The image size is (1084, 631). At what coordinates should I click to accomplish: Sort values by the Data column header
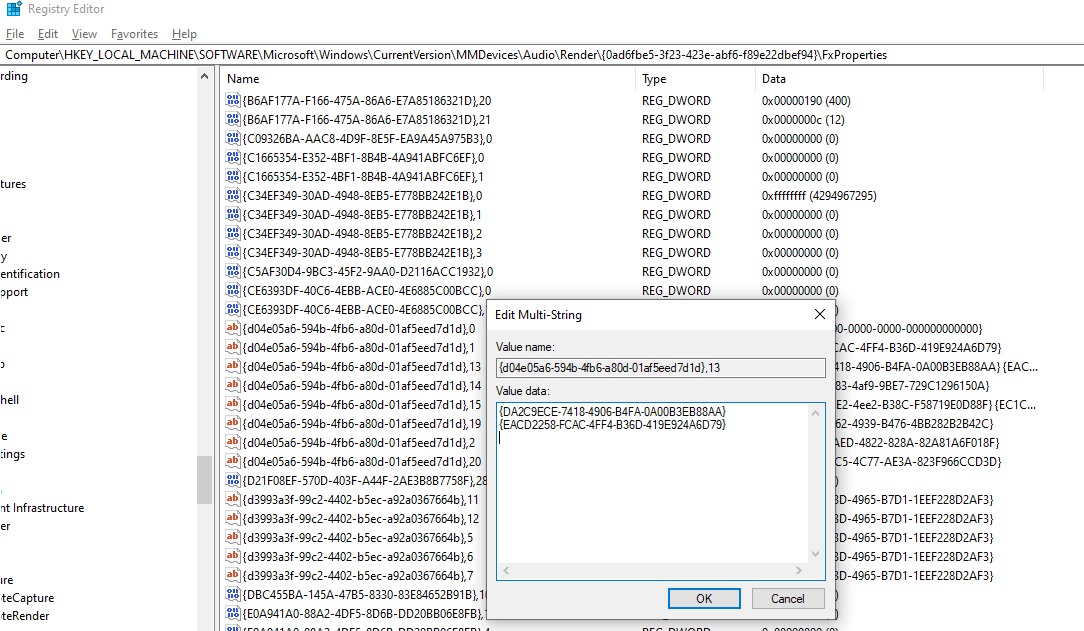(899, 79)
